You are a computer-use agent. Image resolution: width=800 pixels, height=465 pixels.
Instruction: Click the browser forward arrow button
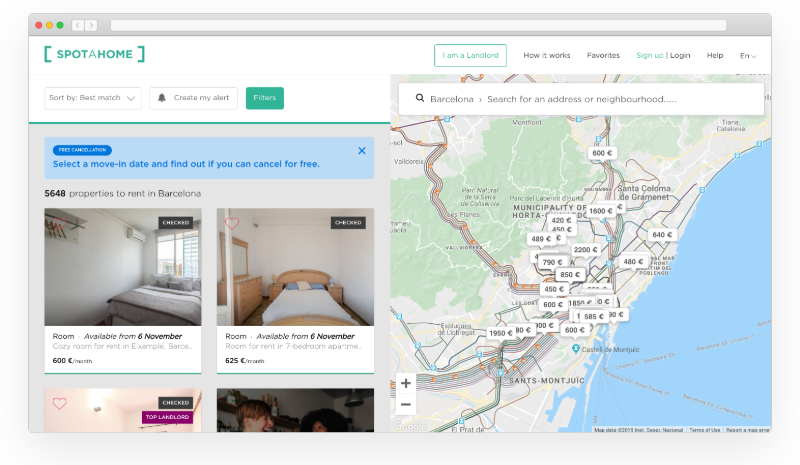tap(91, 25)
